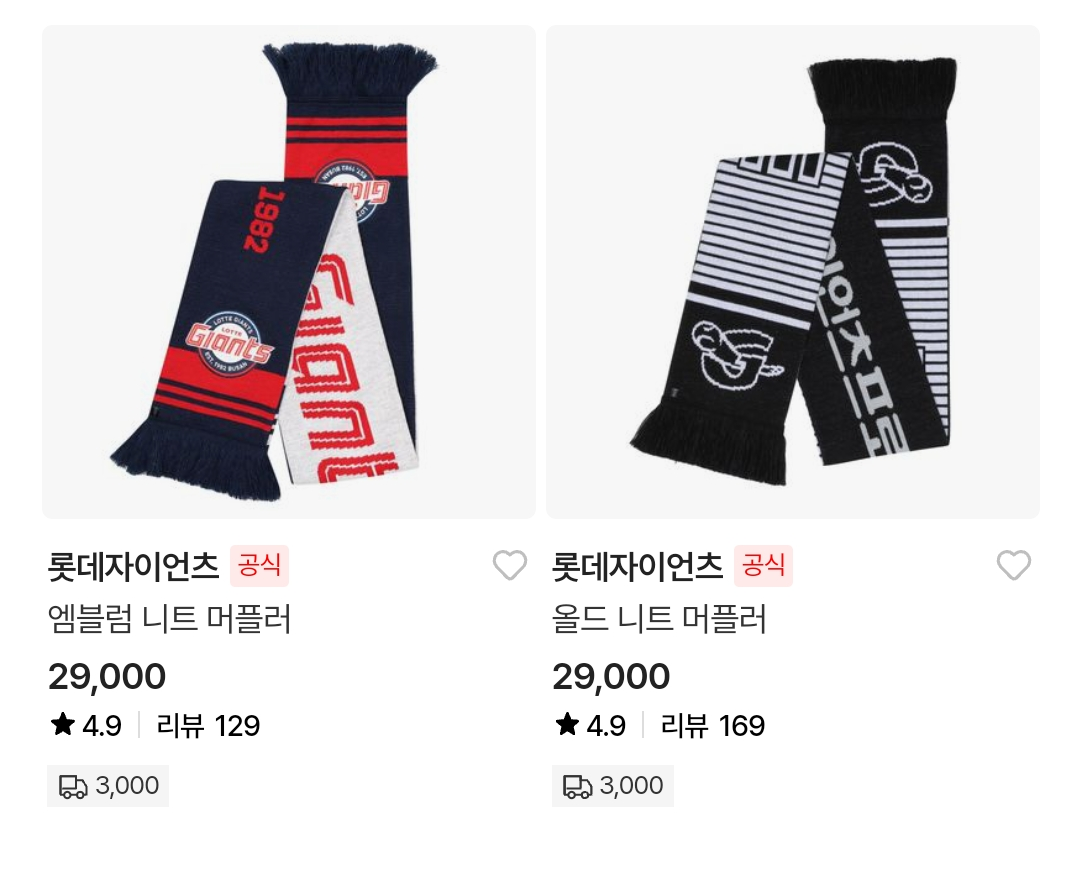Open the 올드 니트 머플러 product title

coord(659,619)
